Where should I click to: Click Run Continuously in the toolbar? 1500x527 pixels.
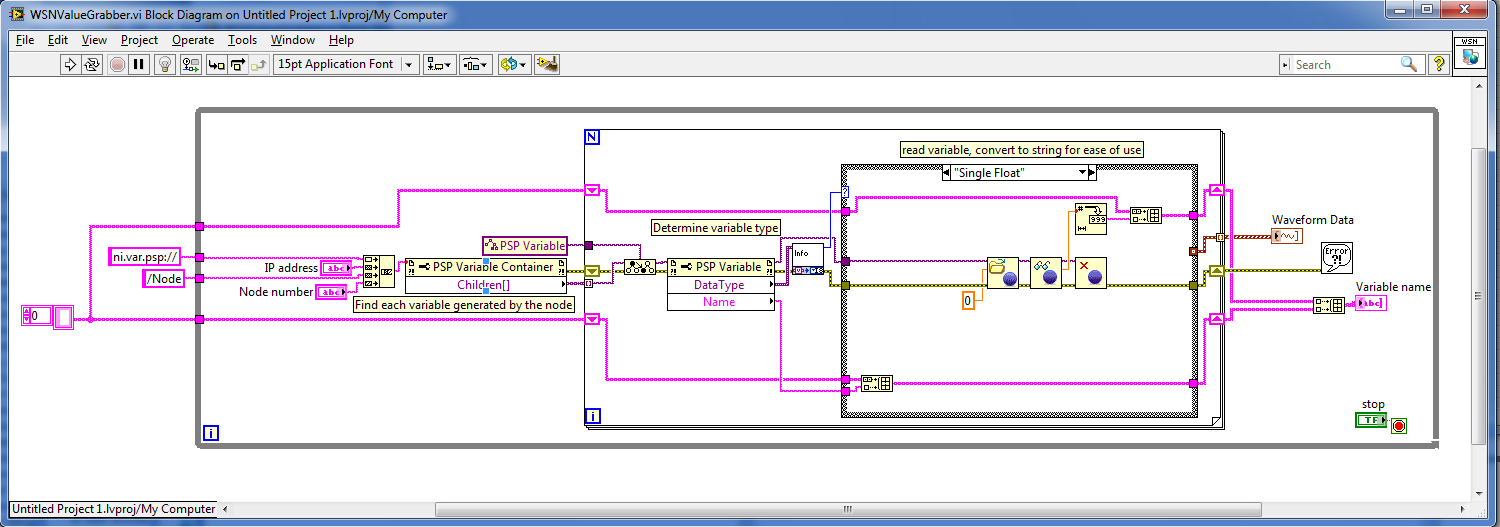tap(92, 64)
